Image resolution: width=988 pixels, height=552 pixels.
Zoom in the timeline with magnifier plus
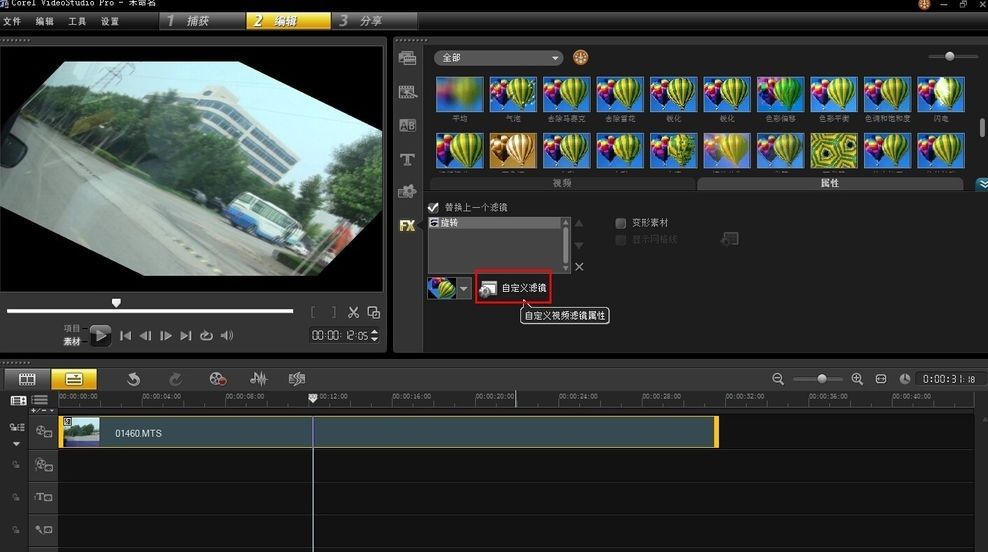(x=857, y=379)
